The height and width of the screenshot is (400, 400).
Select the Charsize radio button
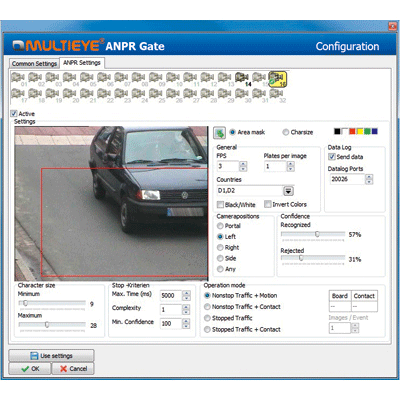point(285,132)
